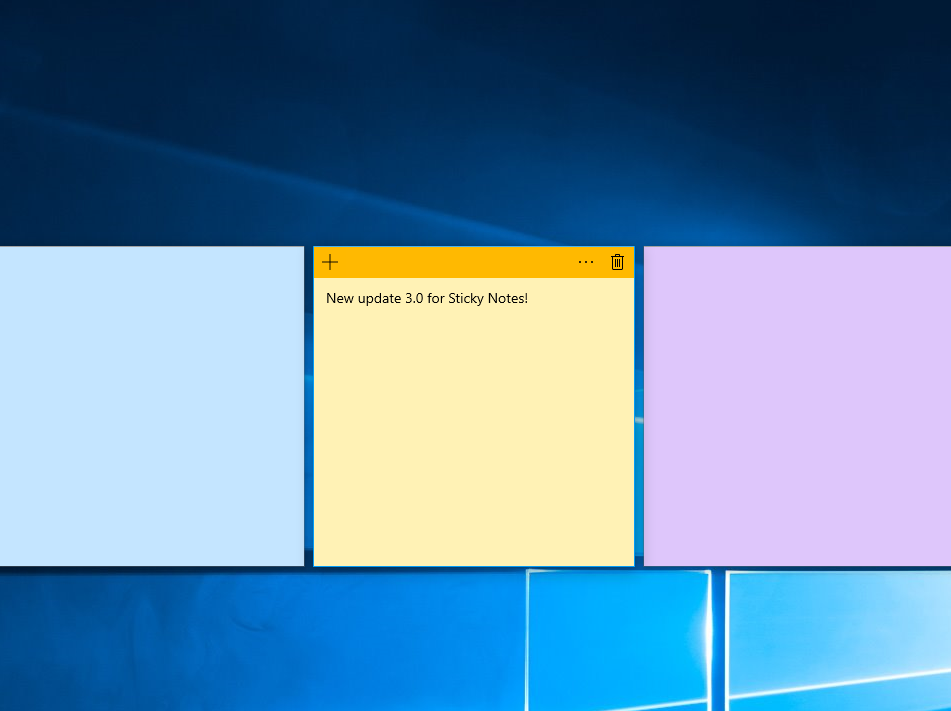Screen dimensions: 951x711
Task: Delete the yellow note with trash icon
Action: pyautogui.click(x=617, y=262)
